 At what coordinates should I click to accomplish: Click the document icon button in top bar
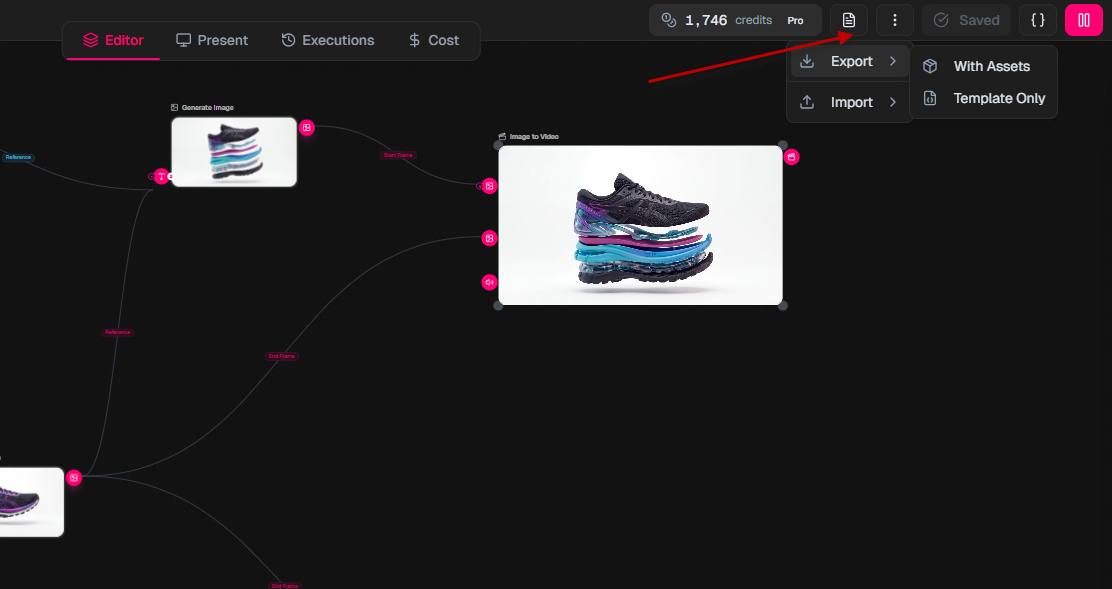pyautogui.click(x=848, y=20)
